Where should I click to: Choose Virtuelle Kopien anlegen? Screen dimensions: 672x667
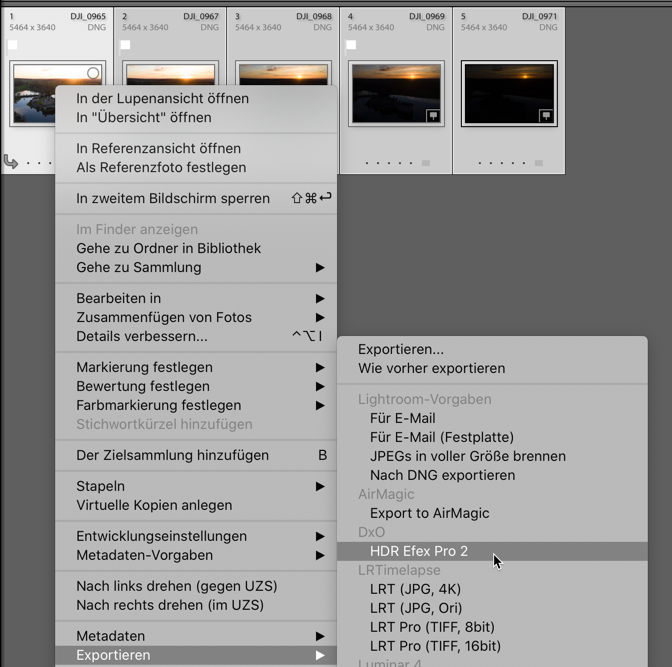[x=196, y=505]
